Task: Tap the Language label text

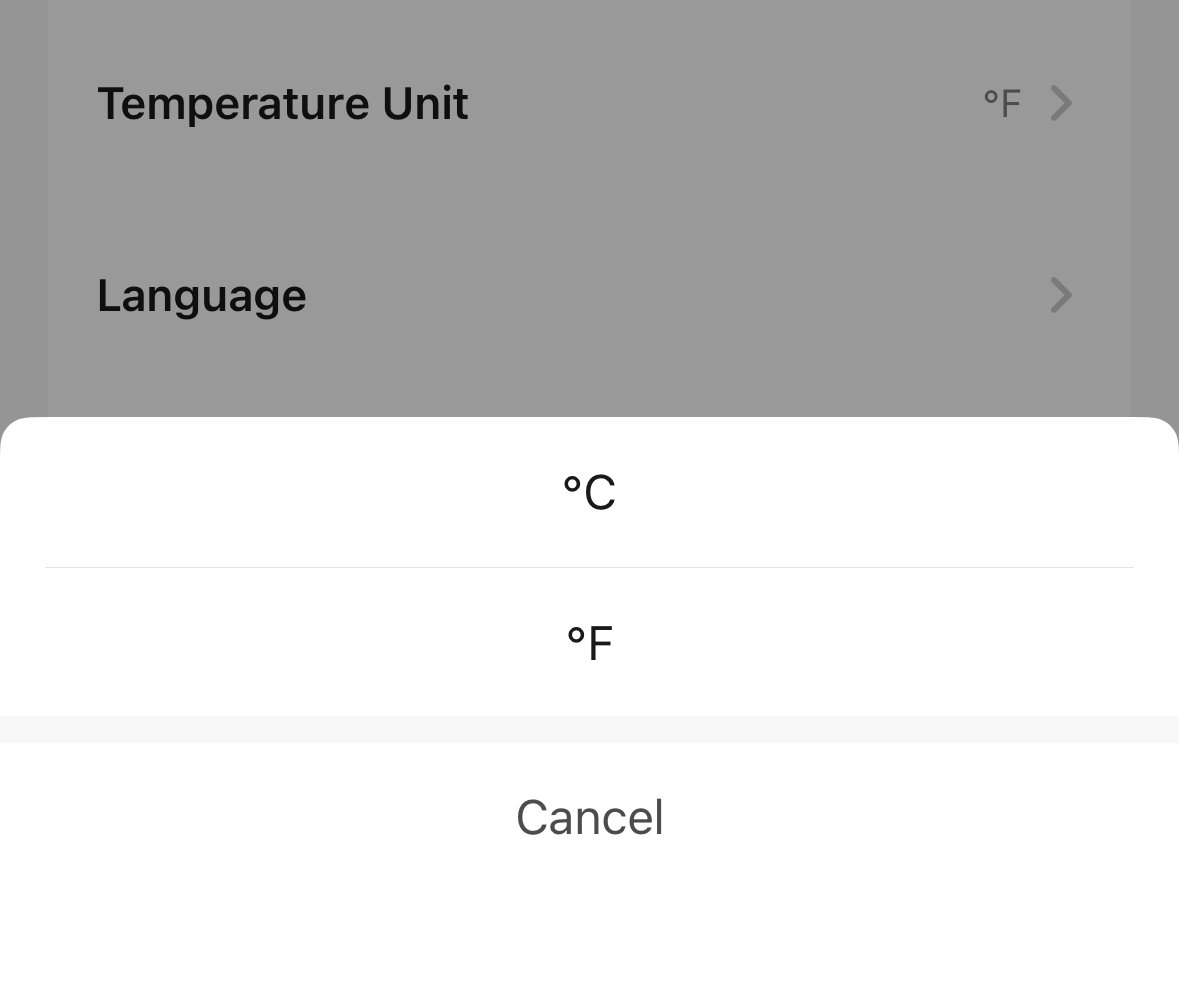Action: pos(201,296)
